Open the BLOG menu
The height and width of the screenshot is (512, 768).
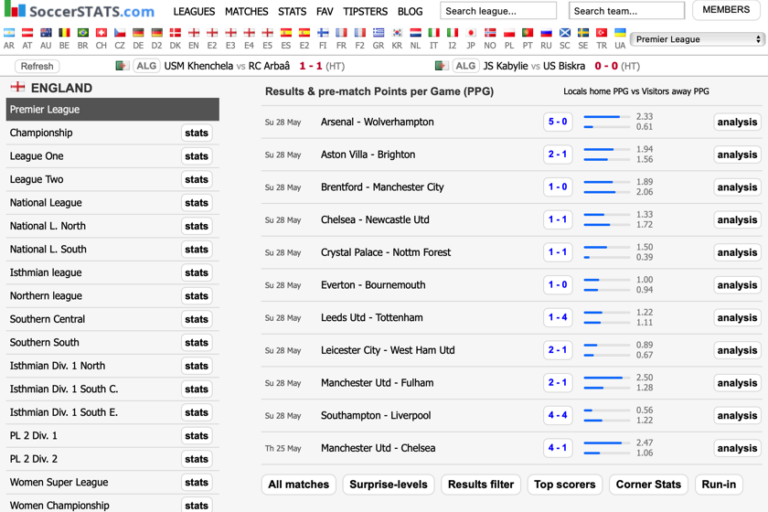410,11
